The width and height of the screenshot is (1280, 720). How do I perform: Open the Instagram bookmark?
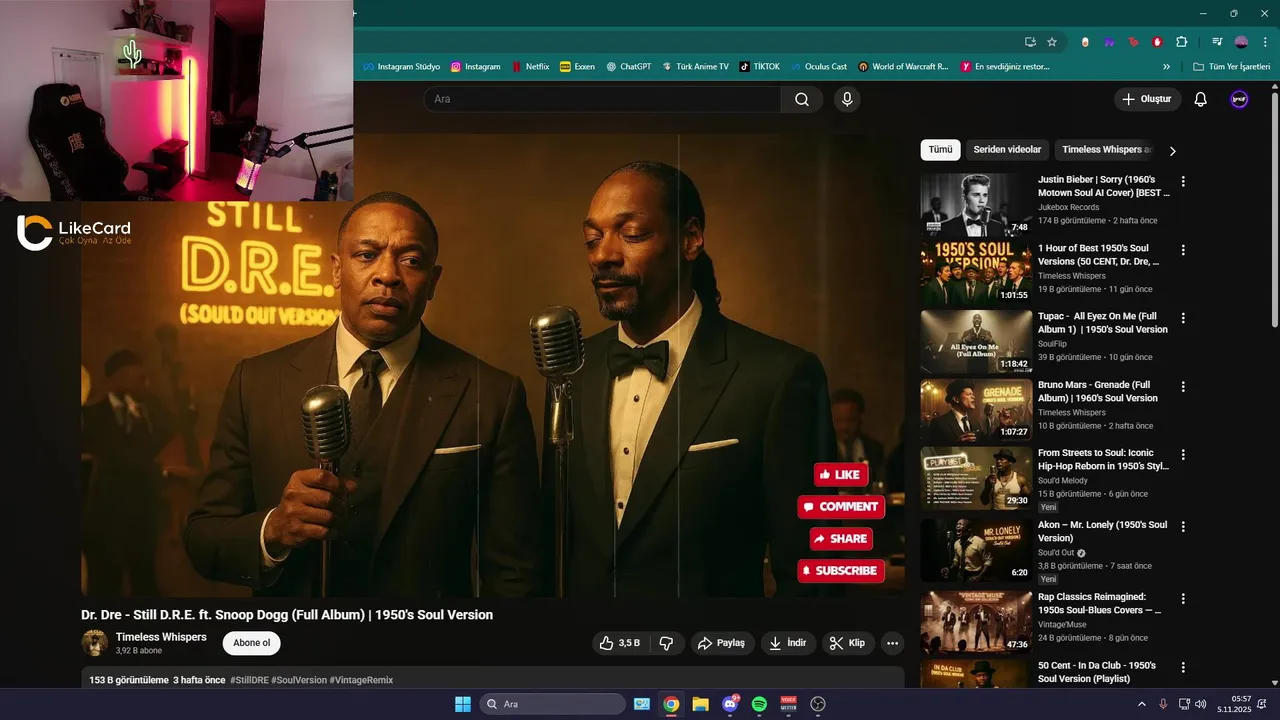click(x=476, y=67)
